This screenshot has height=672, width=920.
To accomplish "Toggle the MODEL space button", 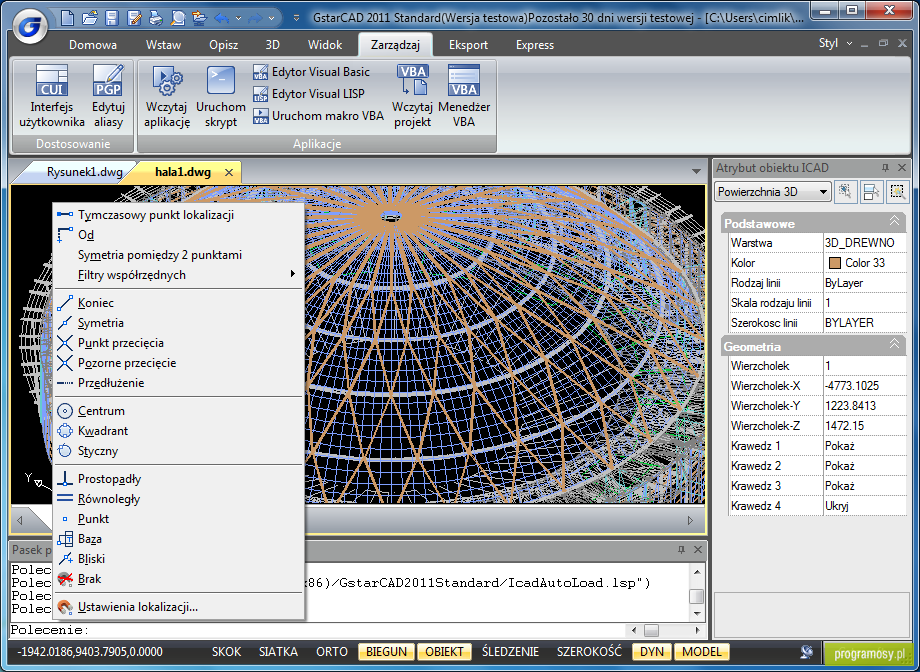I will (702, 652).
